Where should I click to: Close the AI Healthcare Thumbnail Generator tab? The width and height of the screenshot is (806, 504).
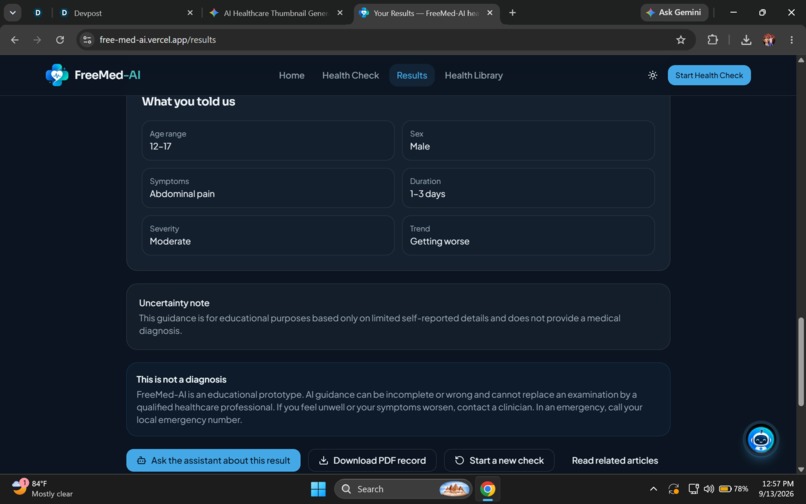click(340, 13)
